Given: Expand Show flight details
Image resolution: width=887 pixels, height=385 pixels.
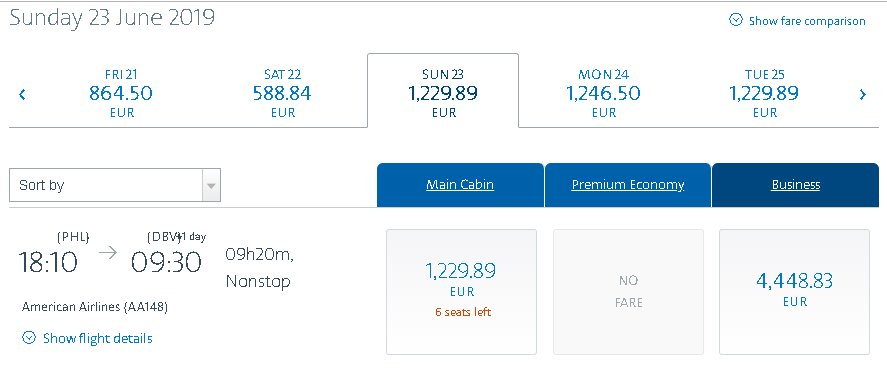Looking at the screenshot, I should 97,338.
